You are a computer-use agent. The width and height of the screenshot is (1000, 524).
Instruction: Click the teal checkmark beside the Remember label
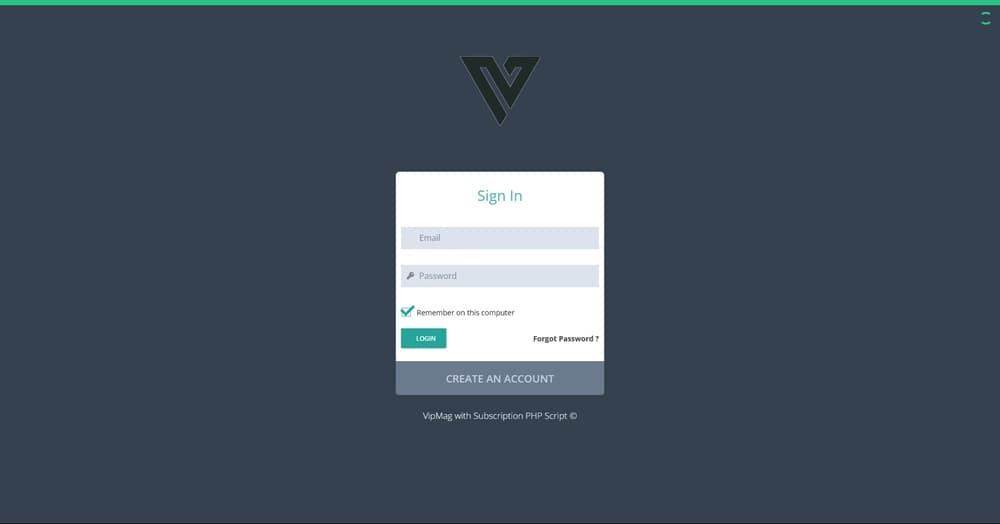(407, 311)
